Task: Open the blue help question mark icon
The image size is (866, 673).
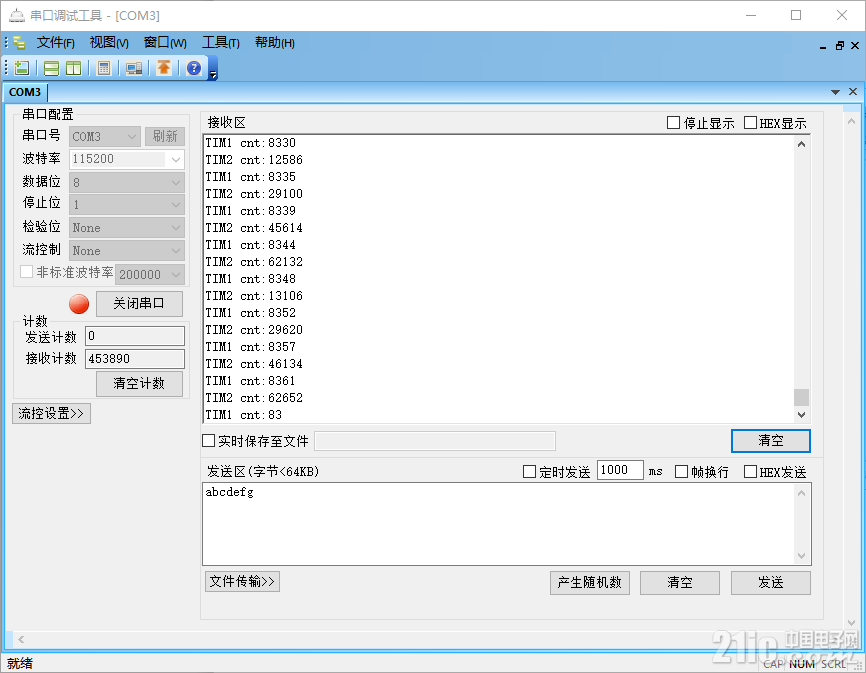Action: pyautogui.click(x=194, y=68)
